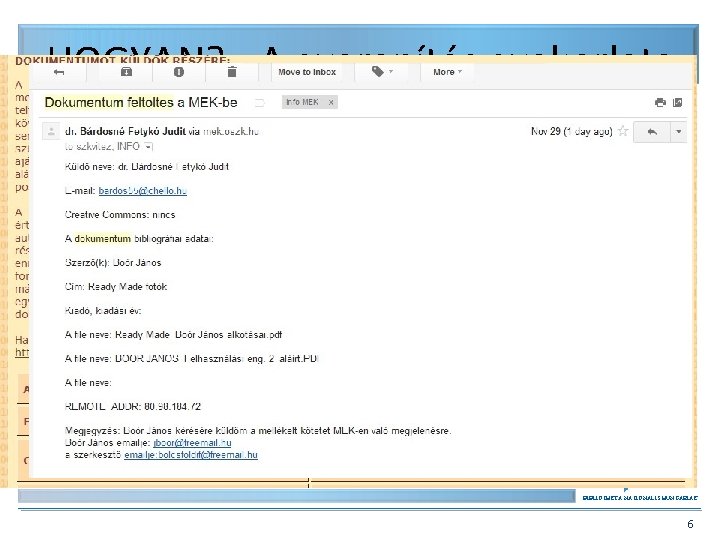Delete the message with the trash icon
Screen dimensions: 720x540
[x=232, y=72]
